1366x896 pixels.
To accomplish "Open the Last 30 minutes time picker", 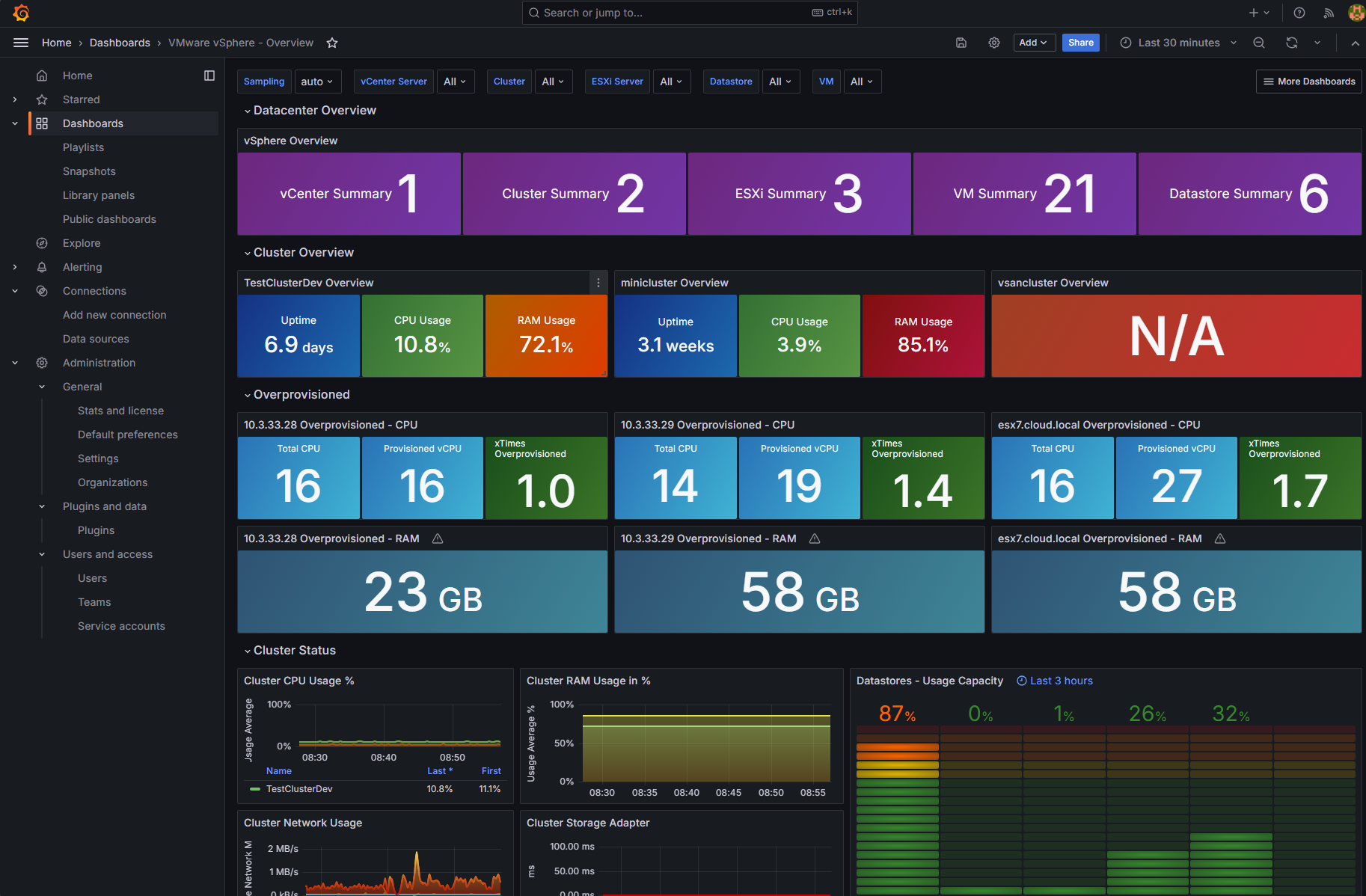I will [1178, 43].
